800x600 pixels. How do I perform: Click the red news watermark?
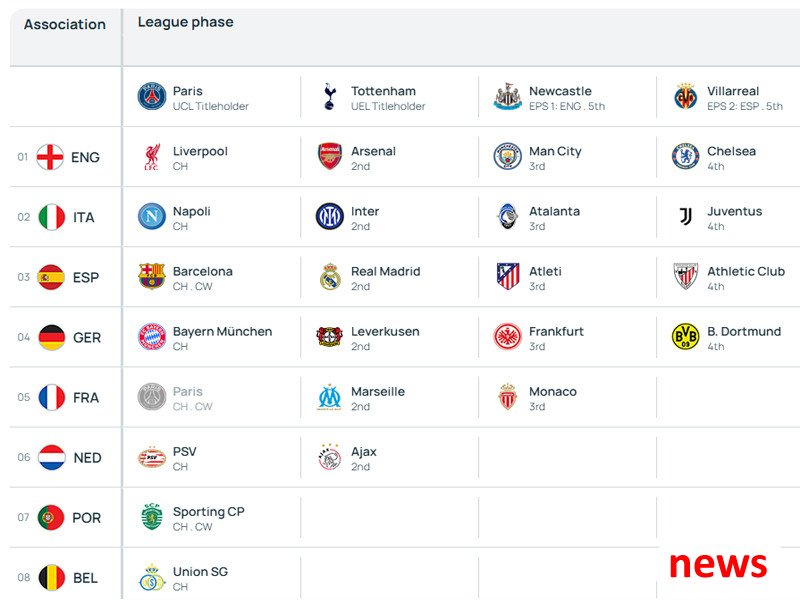[718, 565]
